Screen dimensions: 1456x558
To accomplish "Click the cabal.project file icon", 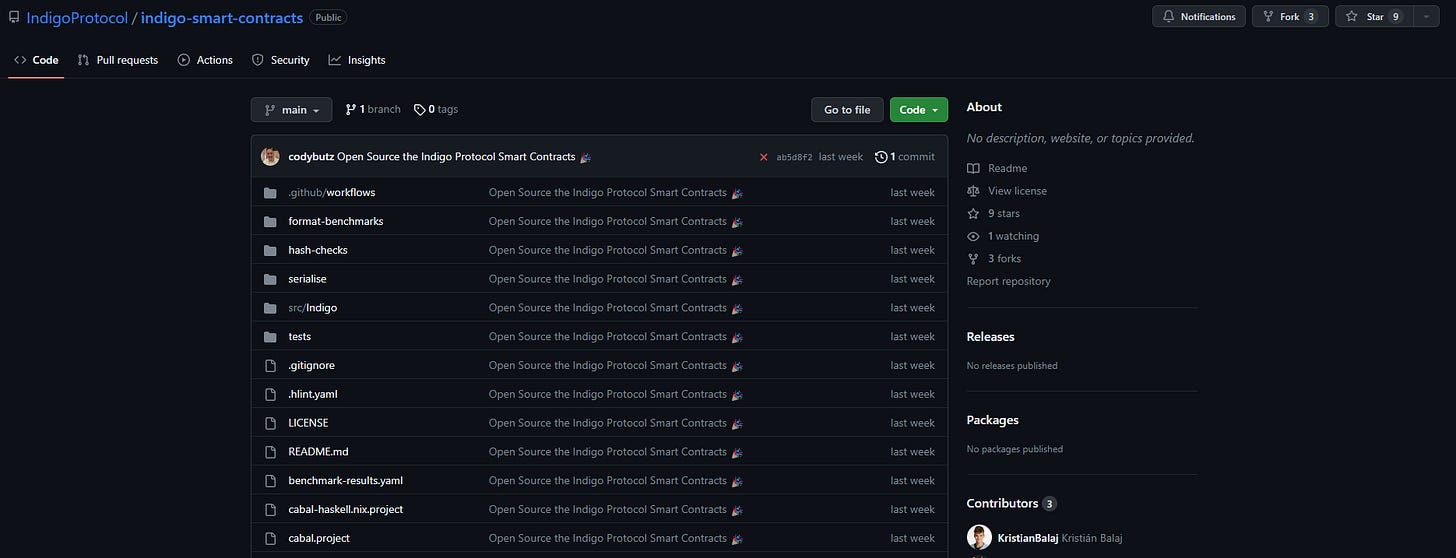I will [270, 538].
